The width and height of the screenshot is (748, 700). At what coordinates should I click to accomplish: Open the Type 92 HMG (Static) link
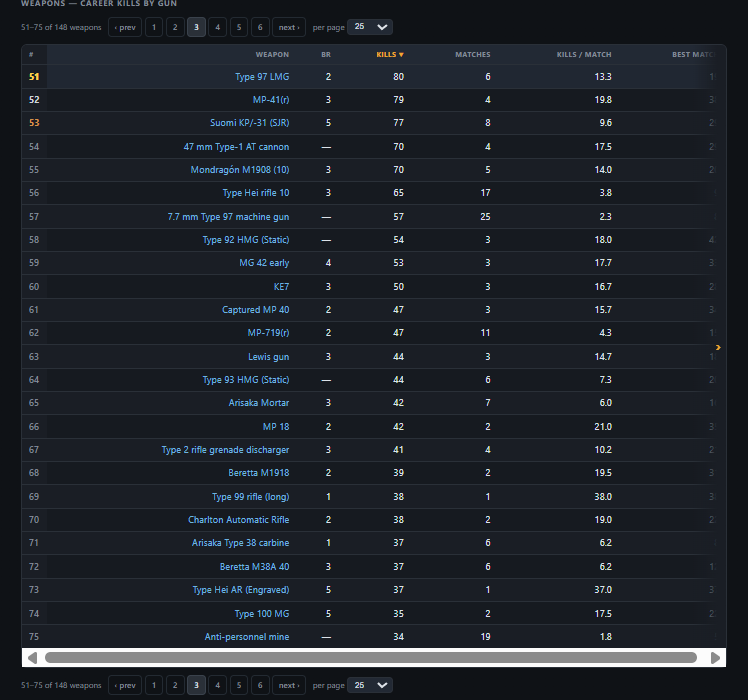tap(246, 240)
